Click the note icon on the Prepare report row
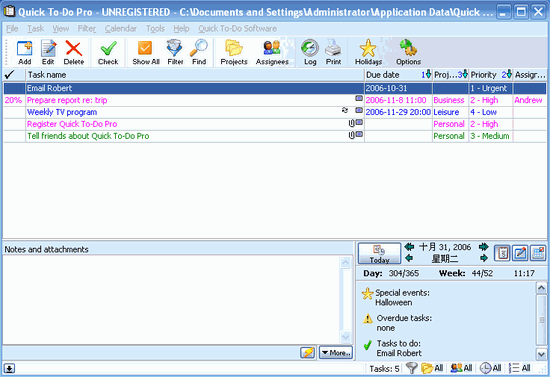This screenshot has height=377, width=550. click(359, 99)
